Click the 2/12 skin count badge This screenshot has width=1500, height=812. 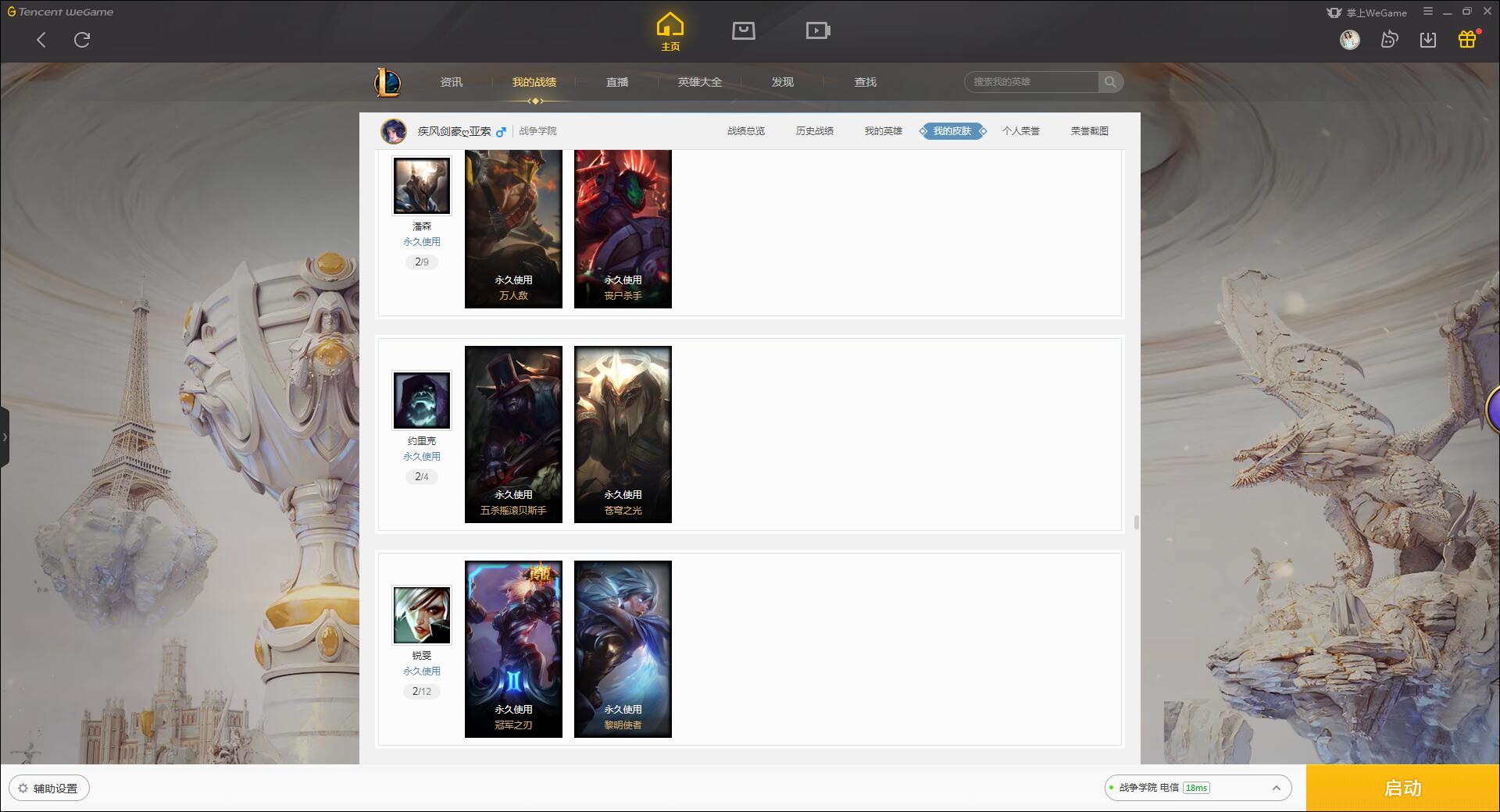click(x=422, y=692)
